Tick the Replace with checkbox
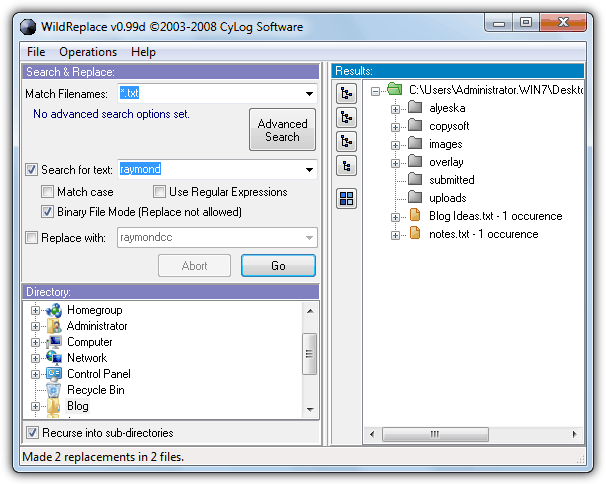 [31, 237]
